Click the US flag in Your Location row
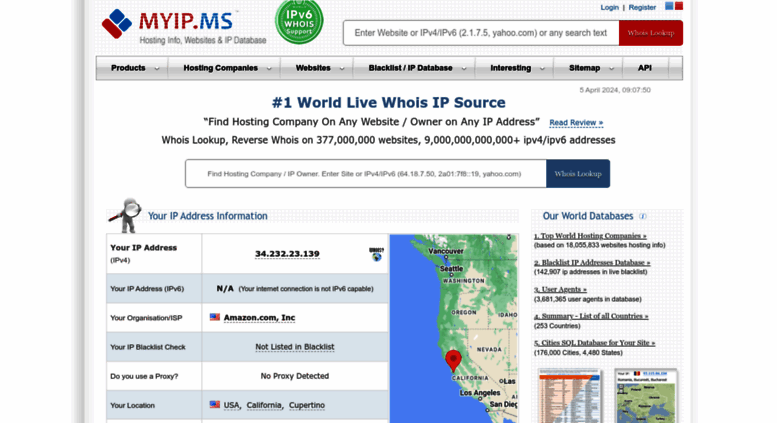777x423 pixels. point(215,405)
